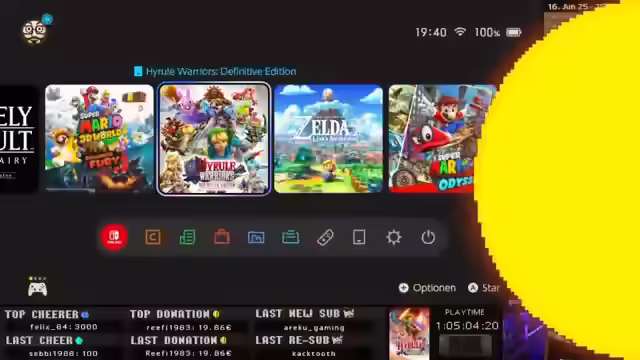
Task: Open the System Settings gear
Action: pos(393,237)
